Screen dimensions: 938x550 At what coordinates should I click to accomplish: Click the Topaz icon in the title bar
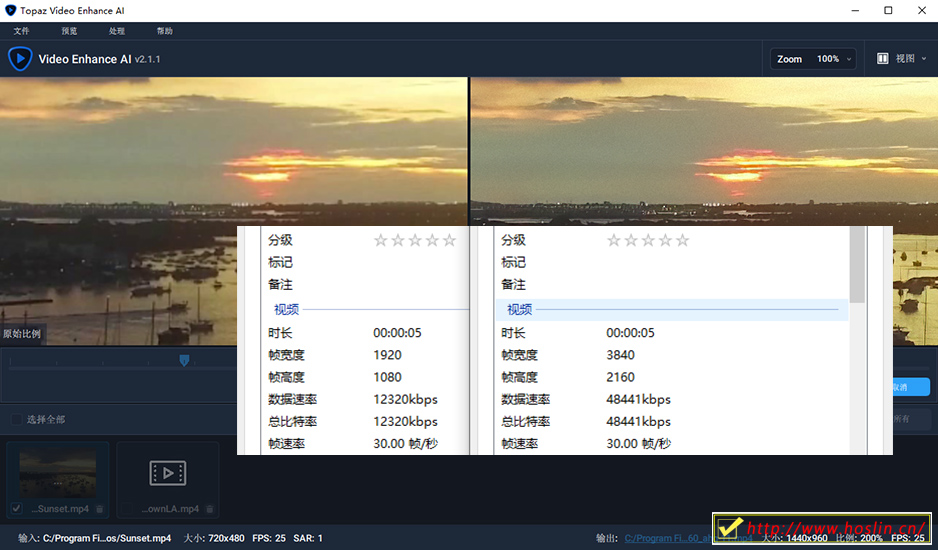10,10
